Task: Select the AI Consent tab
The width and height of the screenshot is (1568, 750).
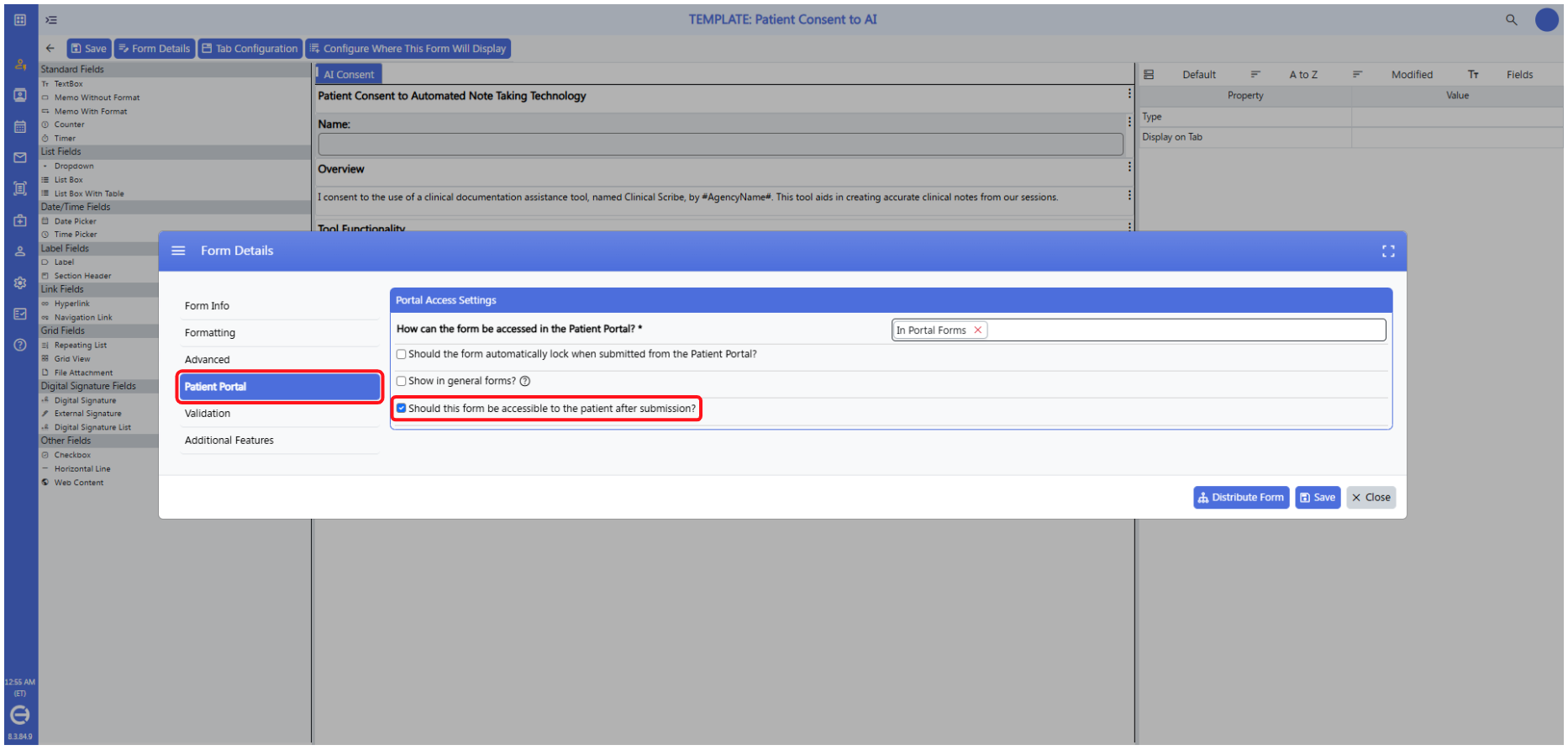Action: pyautogui.click(x=349, y=74)
